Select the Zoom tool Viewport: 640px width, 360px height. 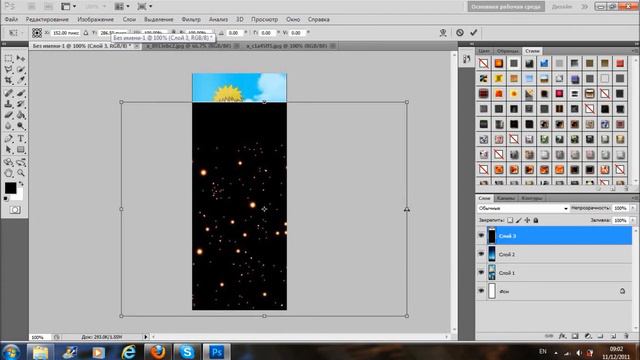coord(21,173)
